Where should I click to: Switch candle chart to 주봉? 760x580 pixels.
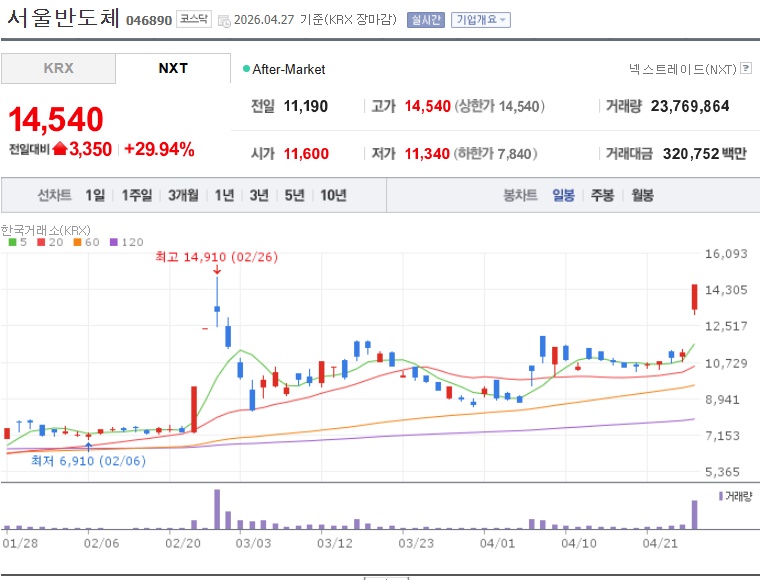pyautogui.click(x=602, y=195)
